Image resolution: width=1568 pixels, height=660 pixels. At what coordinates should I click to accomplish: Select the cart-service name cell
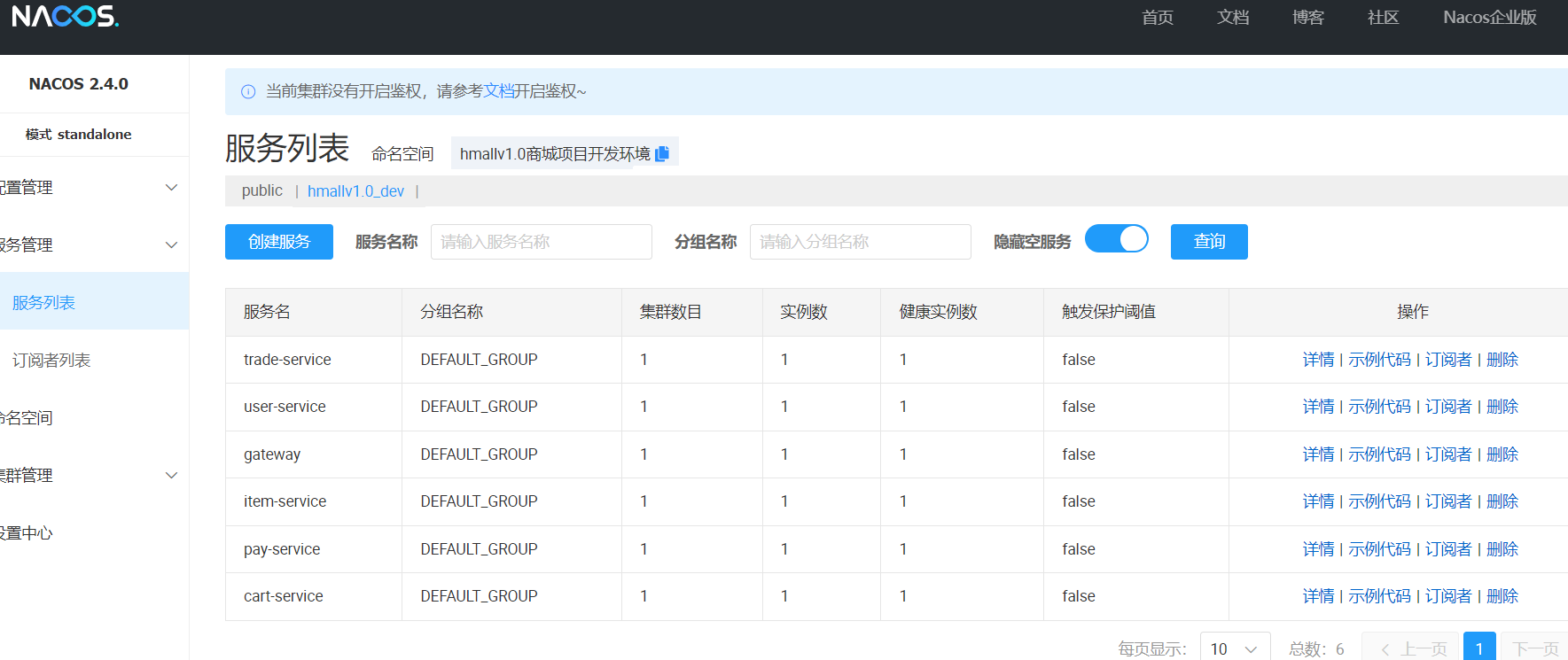click(x=314, y=596)
